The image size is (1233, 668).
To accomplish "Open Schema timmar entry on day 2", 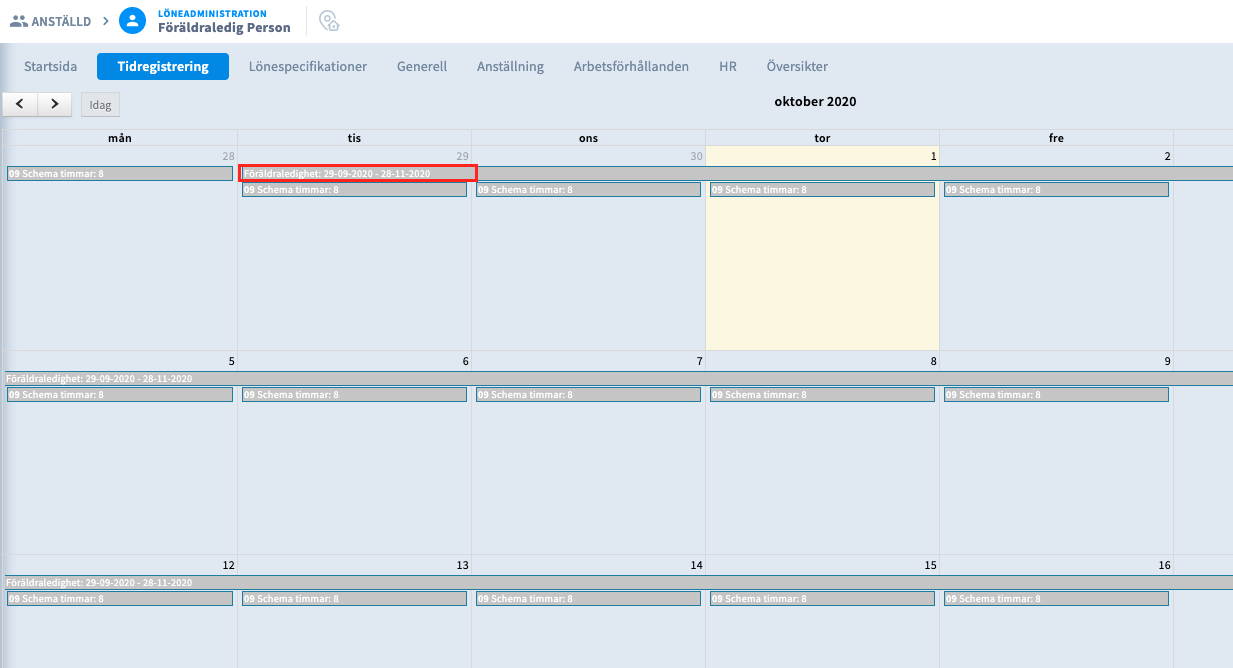I will click(x=1056, y=189).
